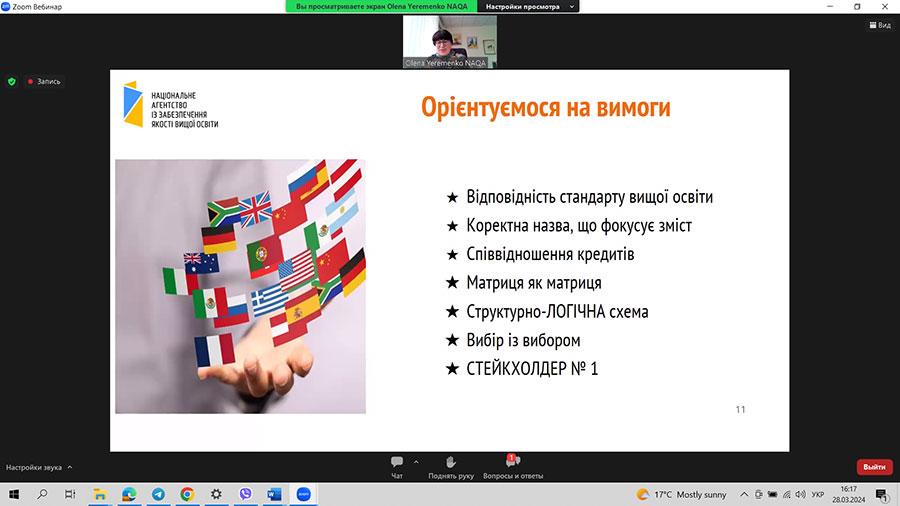
Task: Expand the chat options caret
Action: tap(416, 462)
